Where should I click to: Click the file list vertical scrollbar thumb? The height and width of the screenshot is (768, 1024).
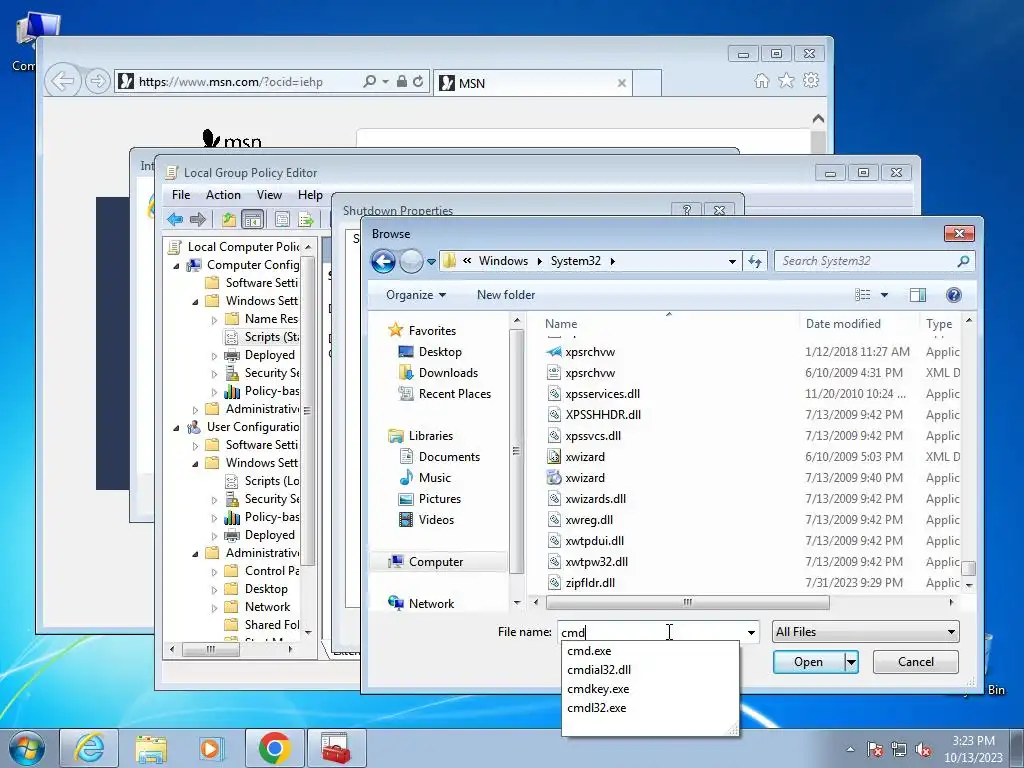click(968, 569)
